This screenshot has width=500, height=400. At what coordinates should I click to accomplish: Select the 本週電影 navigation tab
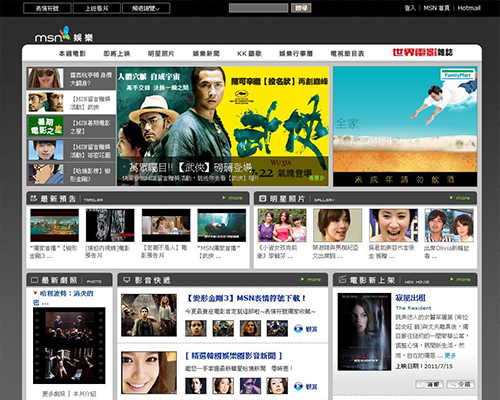(x=72, y=53)
